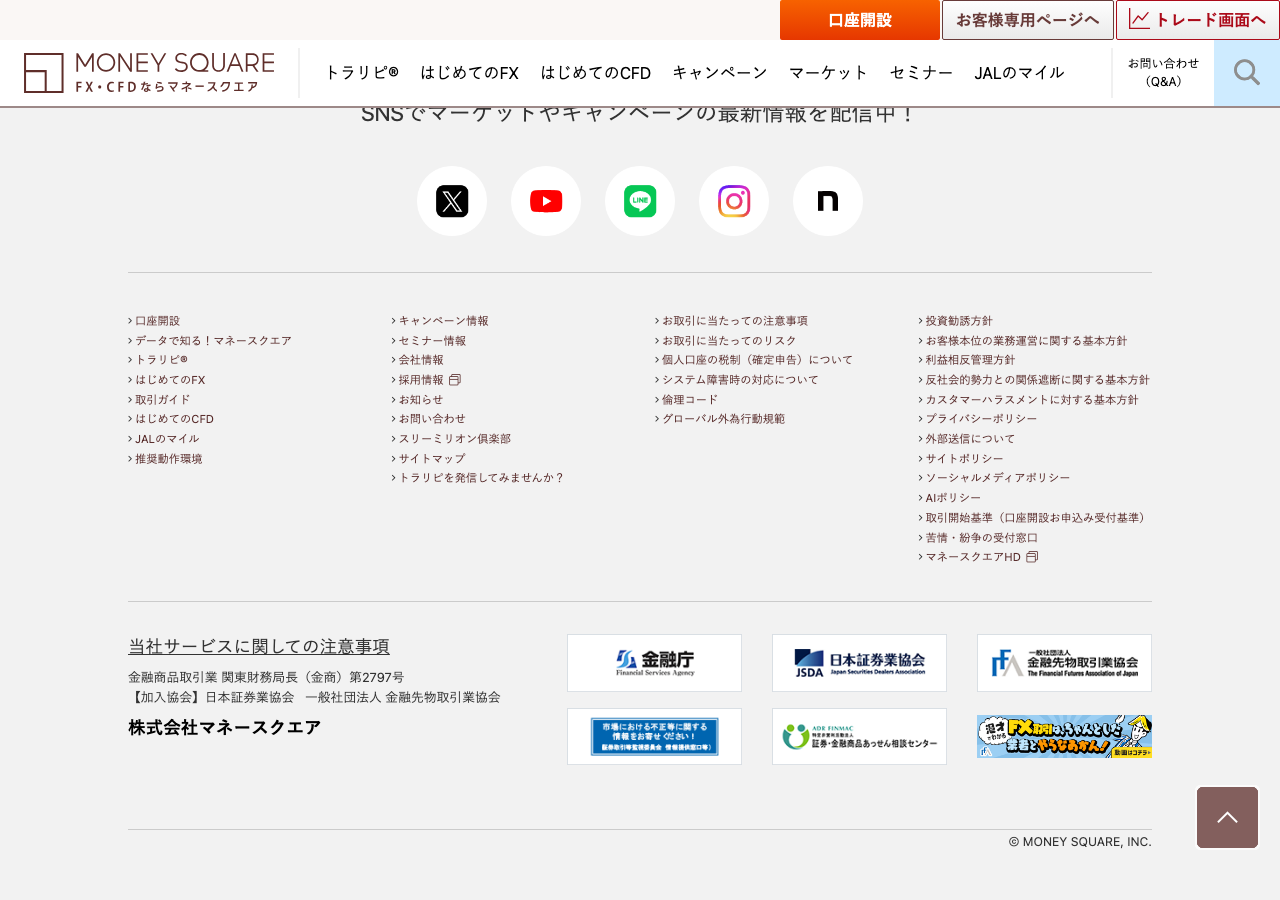
Task: Click the 日本証券業協会 JSDA banner
Action: pyautogui.click(x=859, y=663)
